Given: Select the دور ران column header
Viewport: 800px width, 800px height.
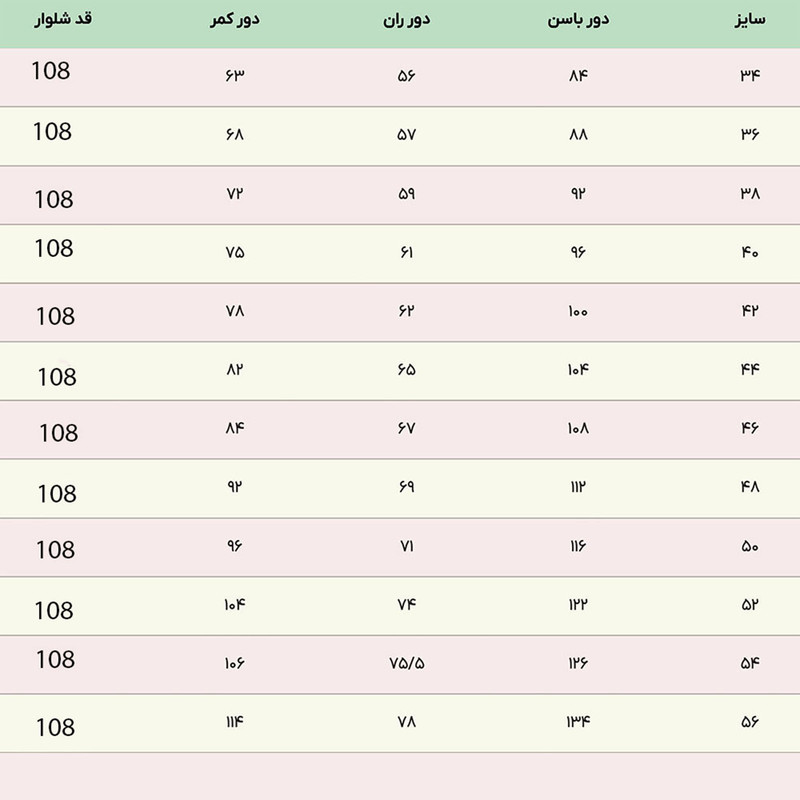Looking at the screenshot, I should (x=406, y=20).
